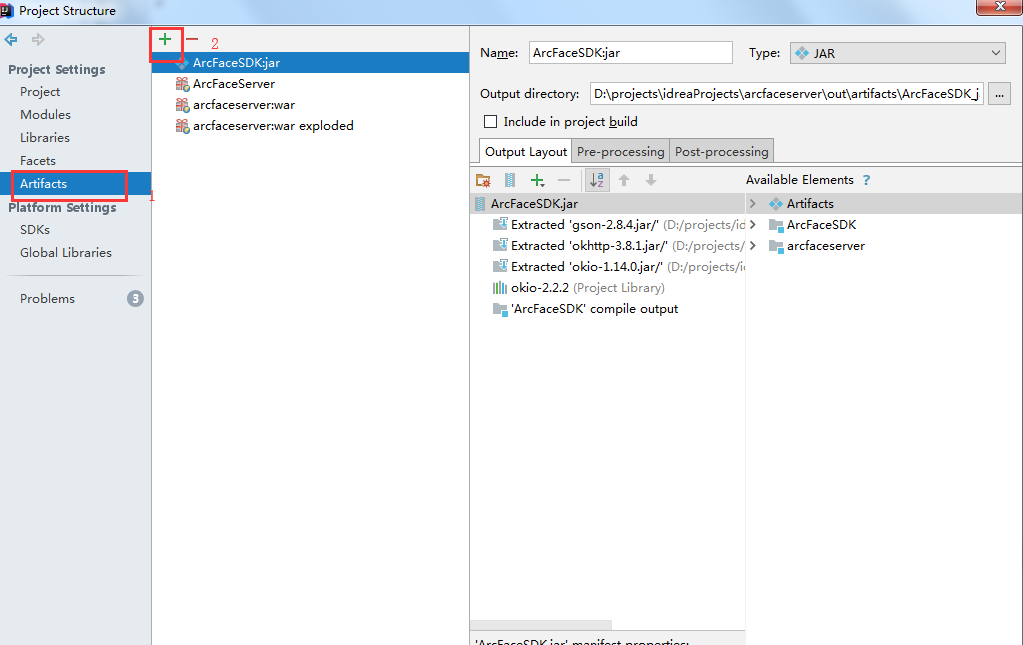This screenshot has width=1023, height=645.
Task: Remove element from output layout
Action: (x=564, y=181)
